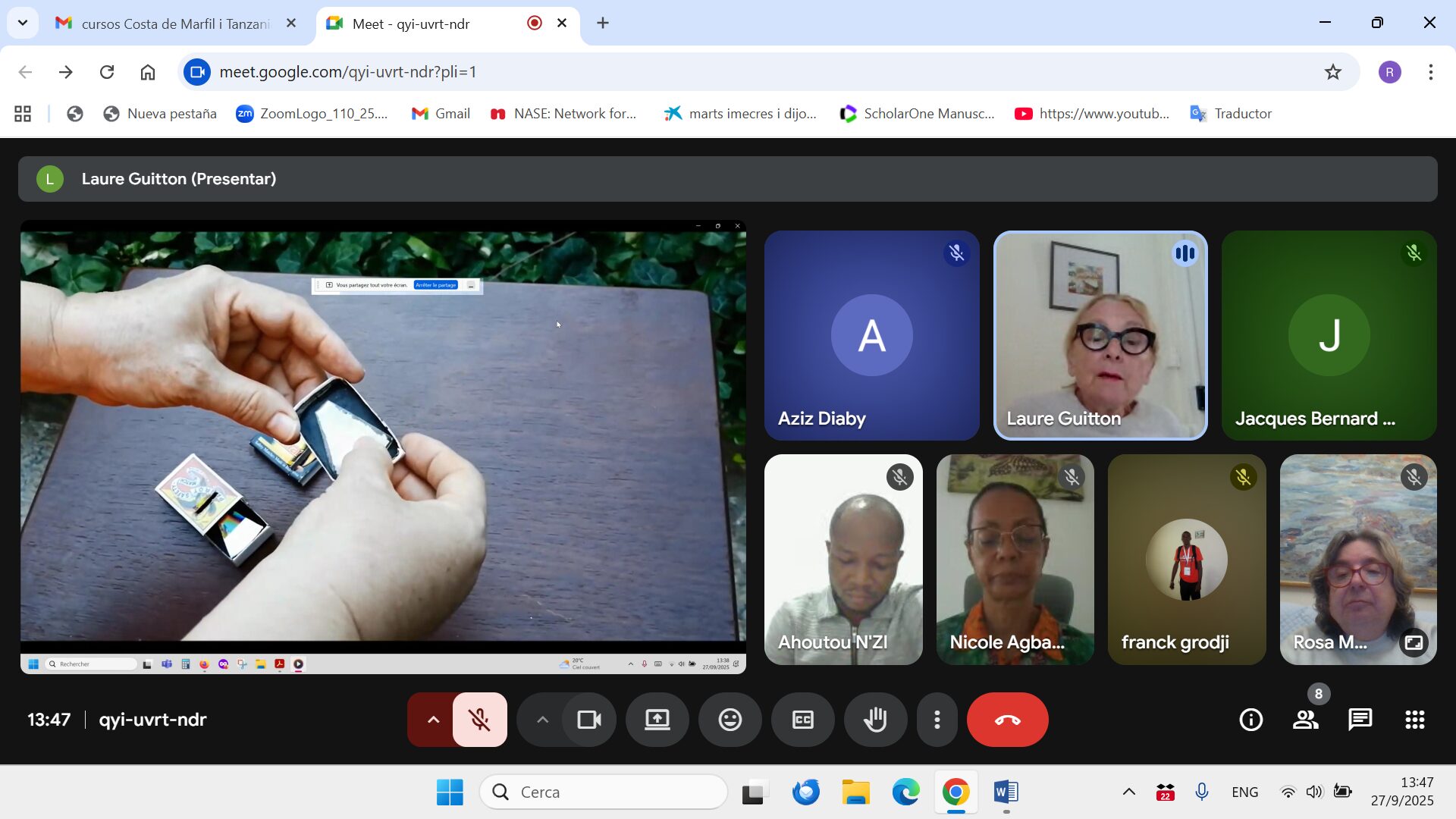Expand audio settings chevron beside microphone
The height and width of the screenshot is (819, 1456).
[x=433, y=720]
